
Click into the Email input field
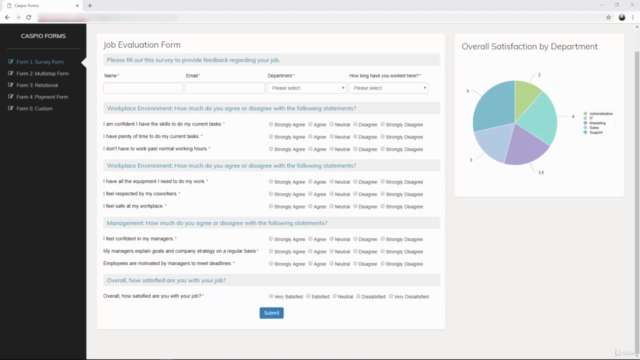point(225,88)
